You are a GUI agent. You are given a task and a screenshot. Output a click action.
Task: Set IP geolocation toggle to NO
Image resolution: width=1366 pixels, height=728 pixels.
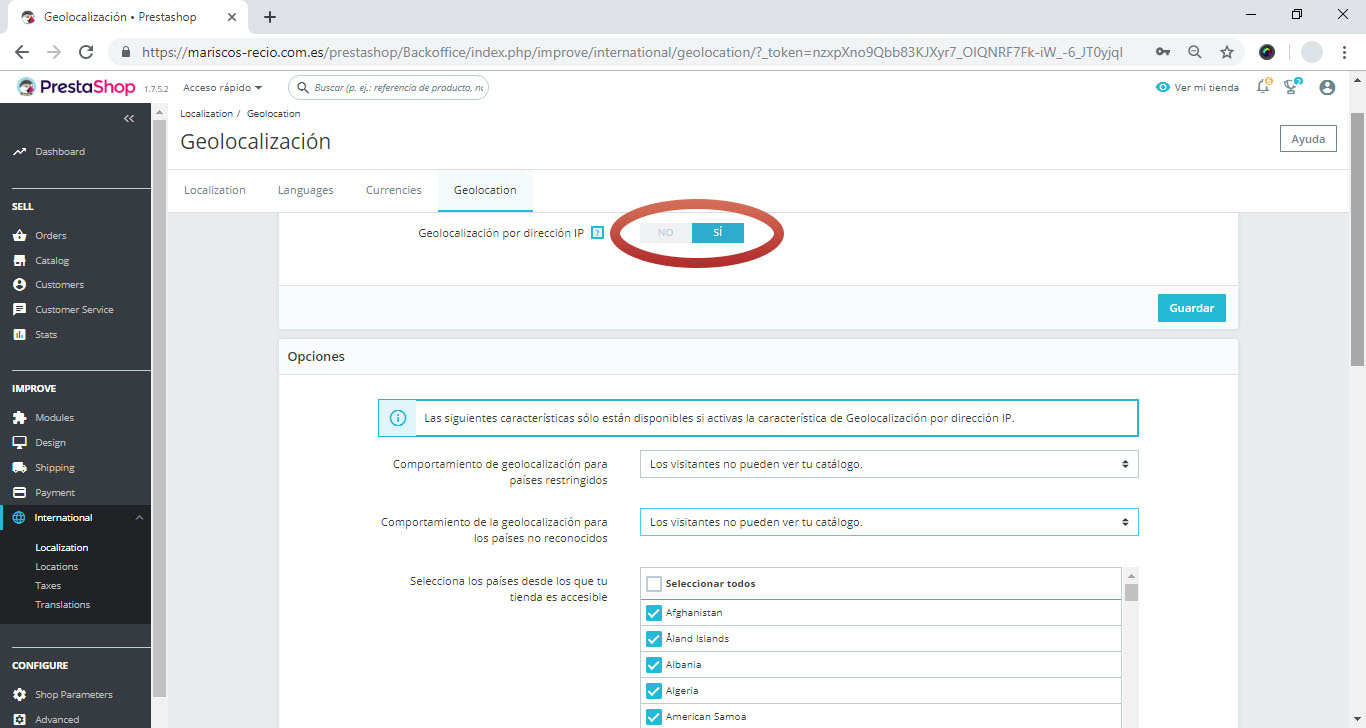click(x=666, y=233)
